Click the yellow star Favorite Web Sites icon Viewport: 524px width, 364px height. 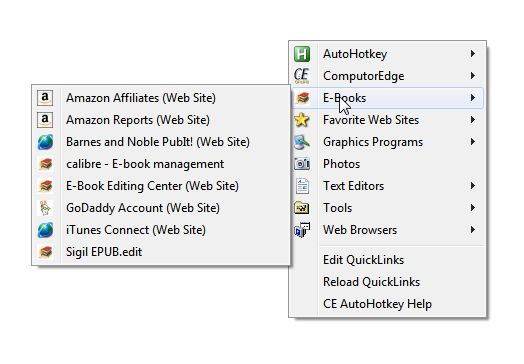pos(302,120)
